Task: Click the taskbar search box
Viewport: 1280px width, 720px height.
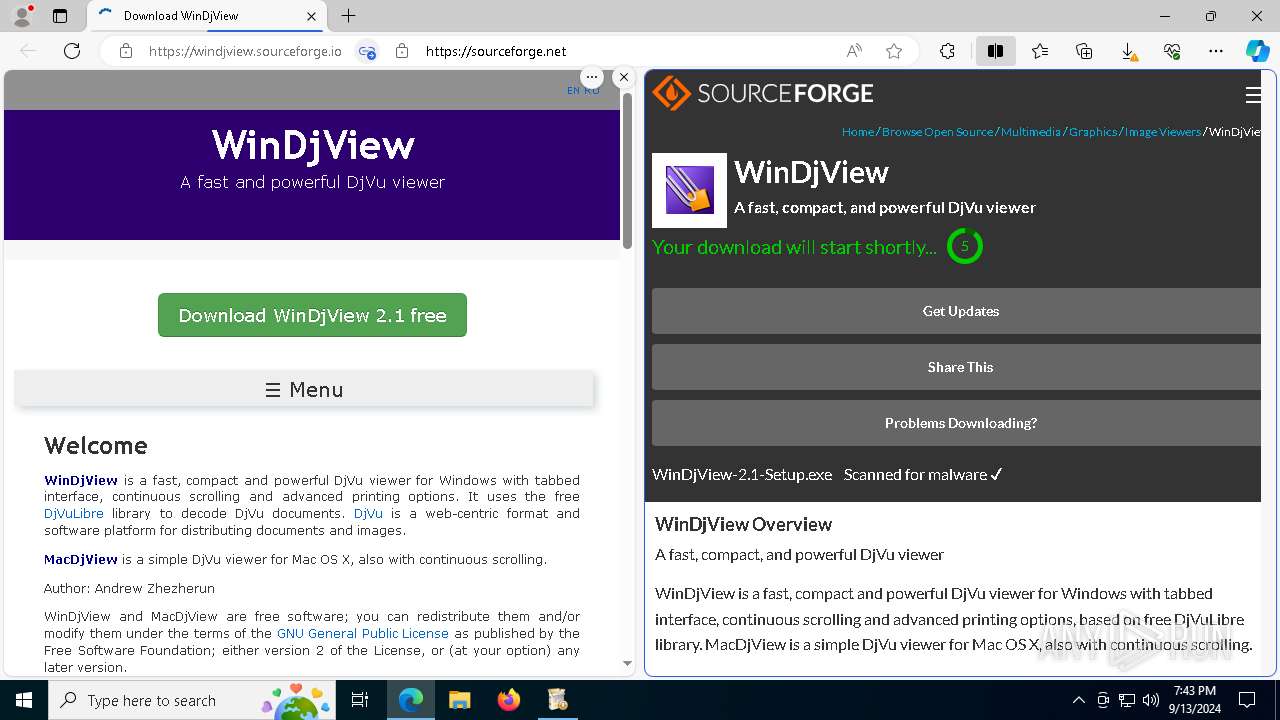Action: point(193,700)
